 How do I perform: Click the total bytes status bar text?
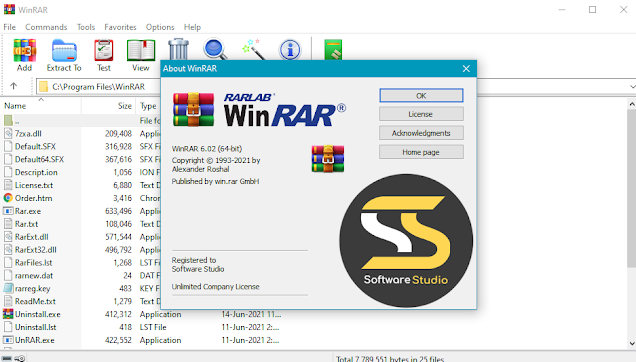tap(390, 359)
